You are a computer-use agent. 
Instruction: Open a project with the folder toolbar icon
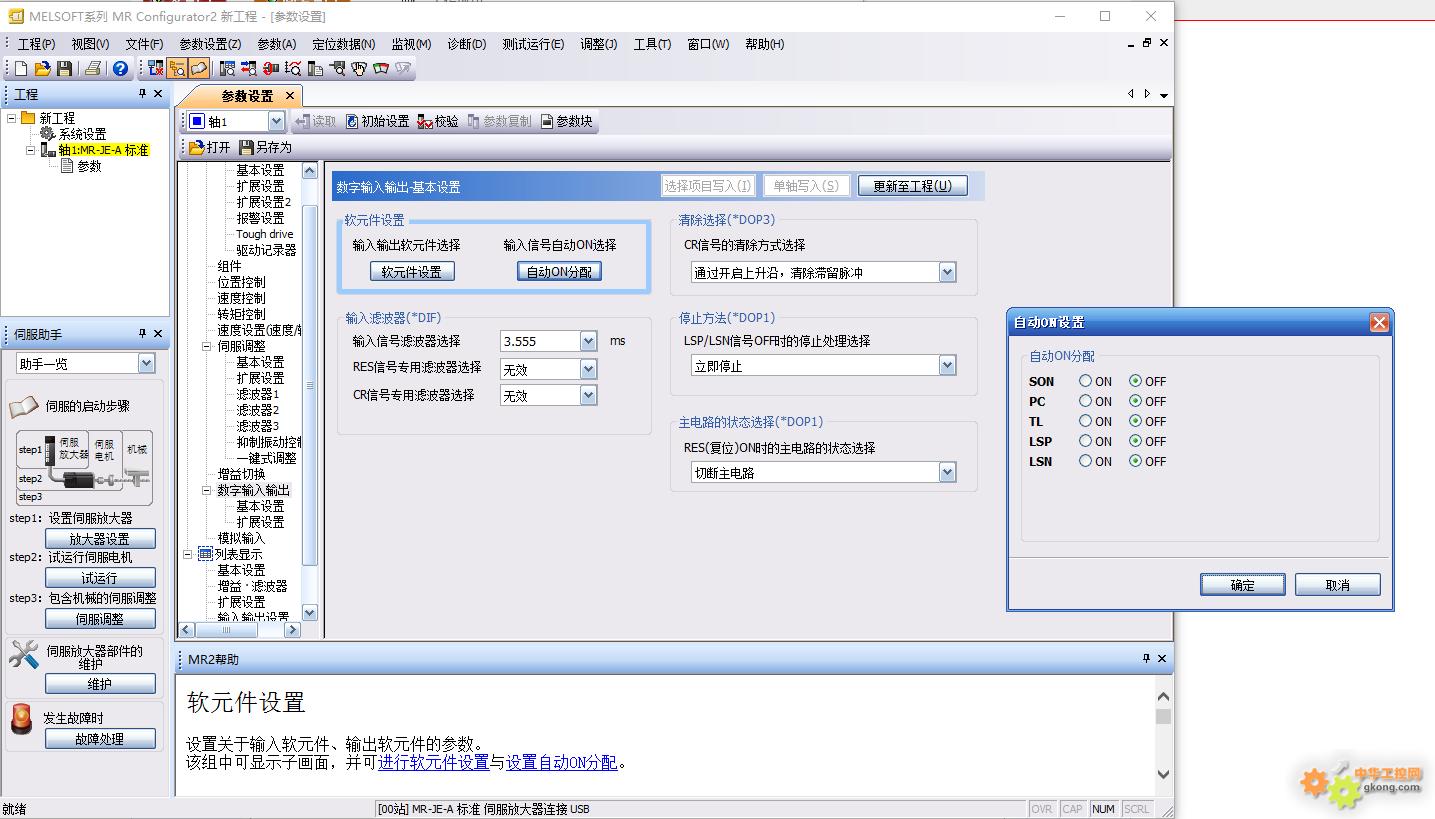click(42, 68)
